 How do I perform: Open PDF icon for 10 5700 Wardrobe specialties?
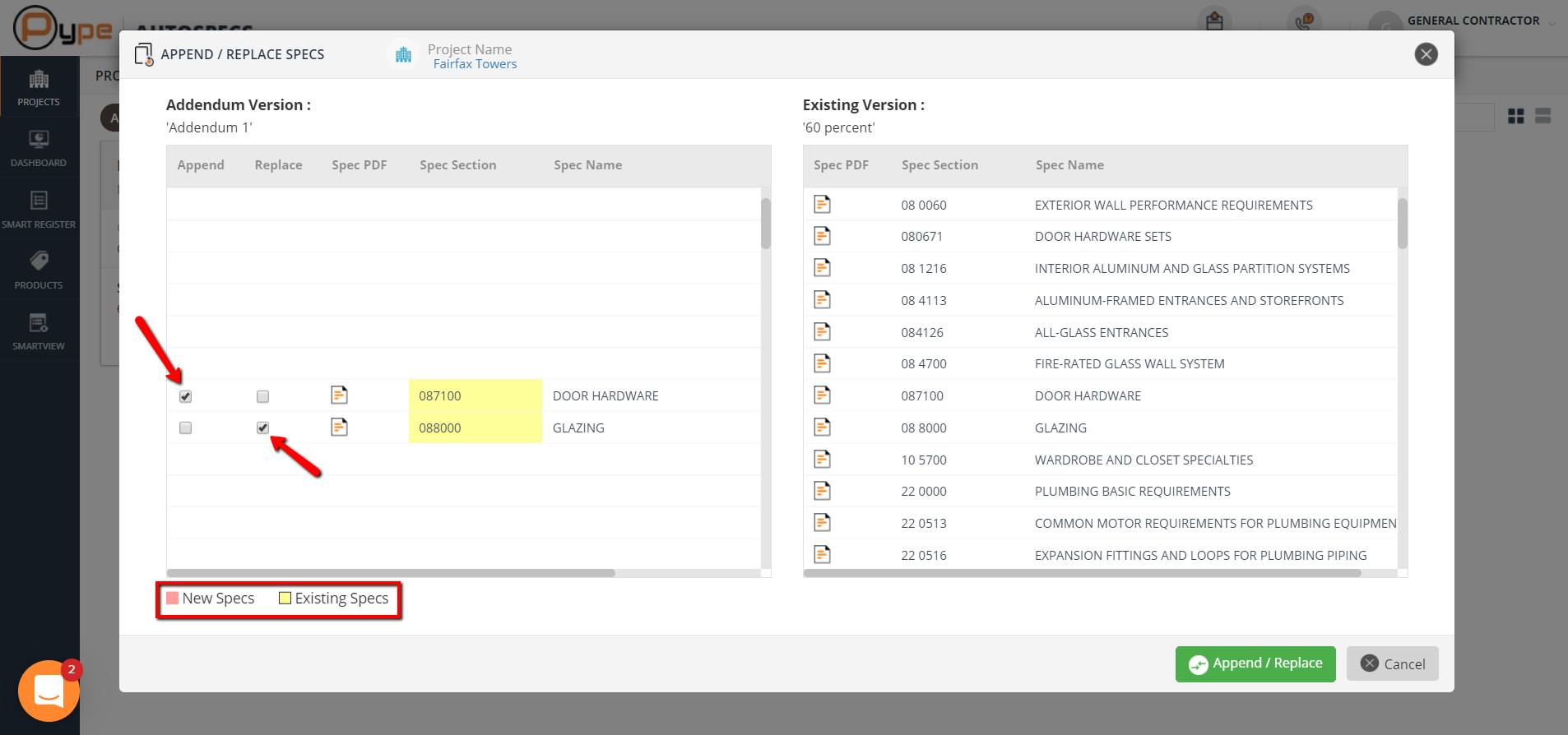[x=822, y=460]
